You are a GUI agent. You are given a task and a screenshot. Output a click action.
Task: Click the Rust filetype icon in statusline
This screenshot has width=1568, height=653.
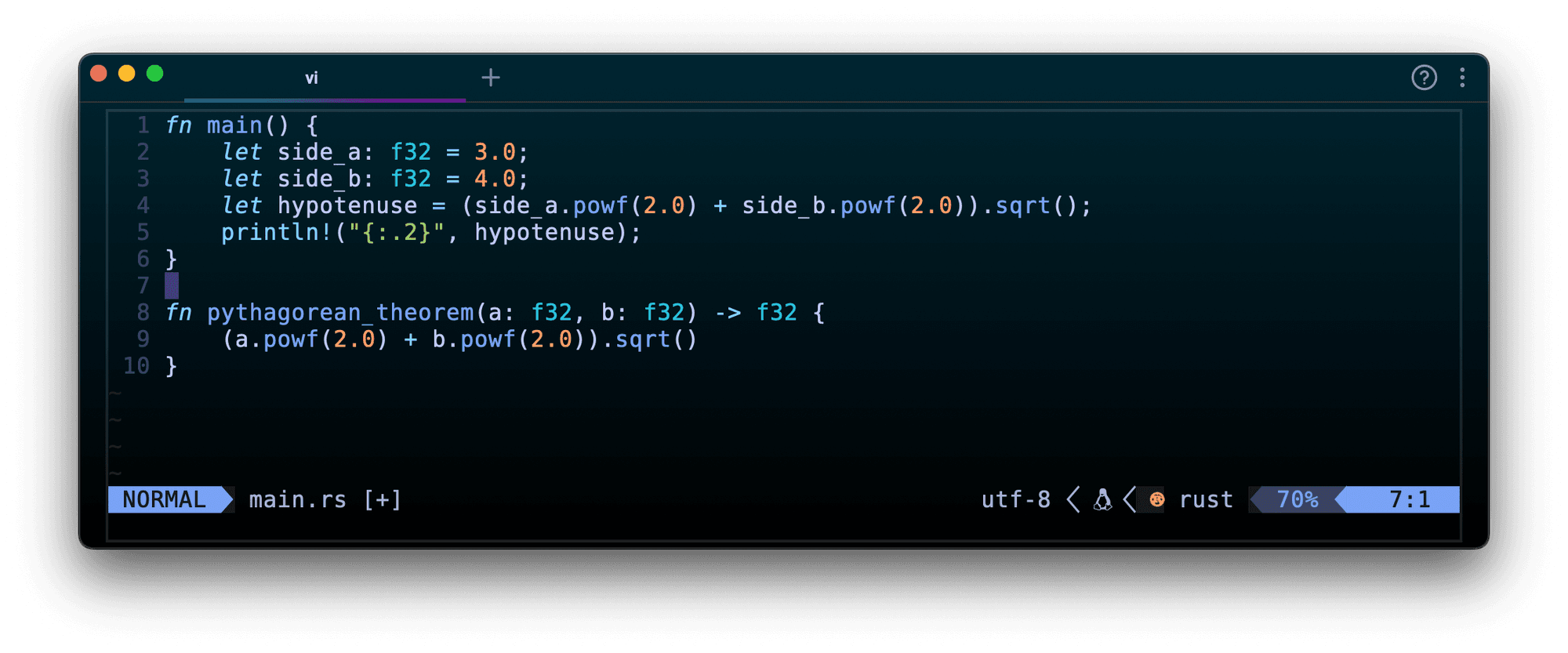click(1157, 500)
